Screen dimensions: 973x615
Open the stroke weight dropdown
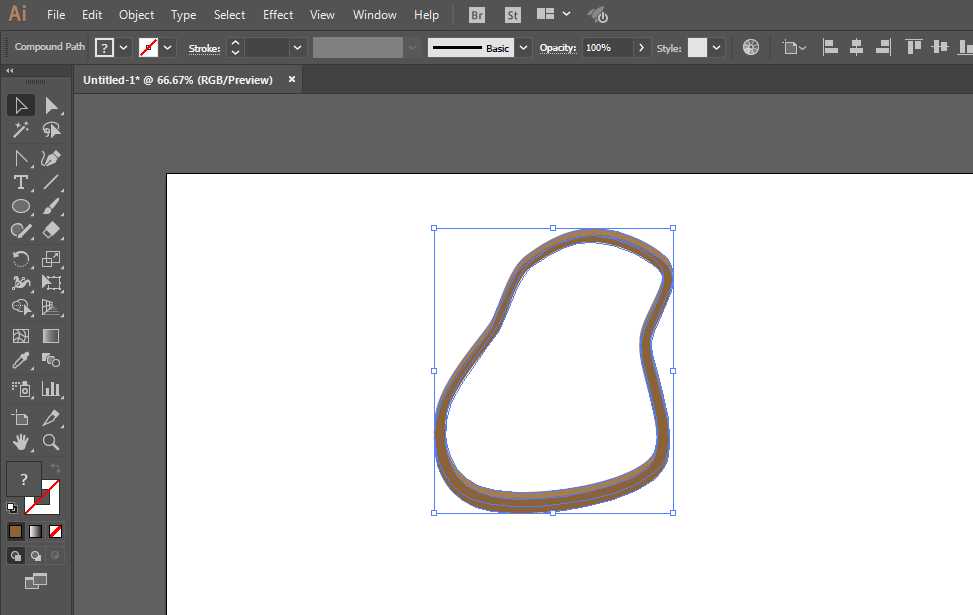pos(297,48)
